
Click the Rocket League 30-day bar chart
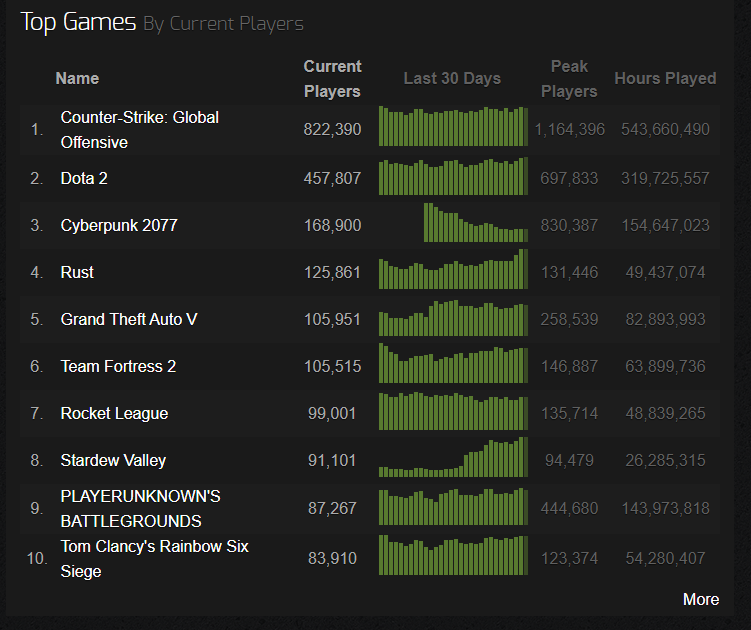pyautogui.click(x=453, y=411)
